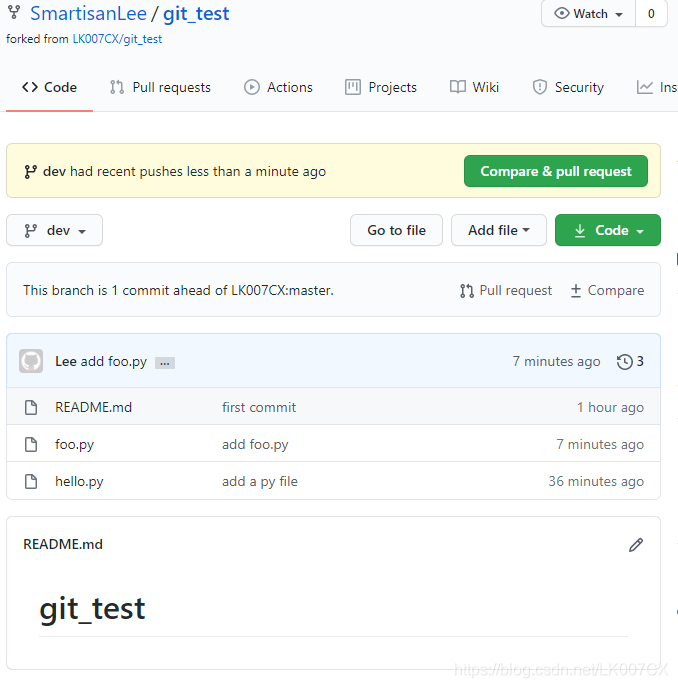Image resolution: width=678 pixels, height=688 pixels.
Task: Click the file icon beside hello.py
Action: [31, 481]
